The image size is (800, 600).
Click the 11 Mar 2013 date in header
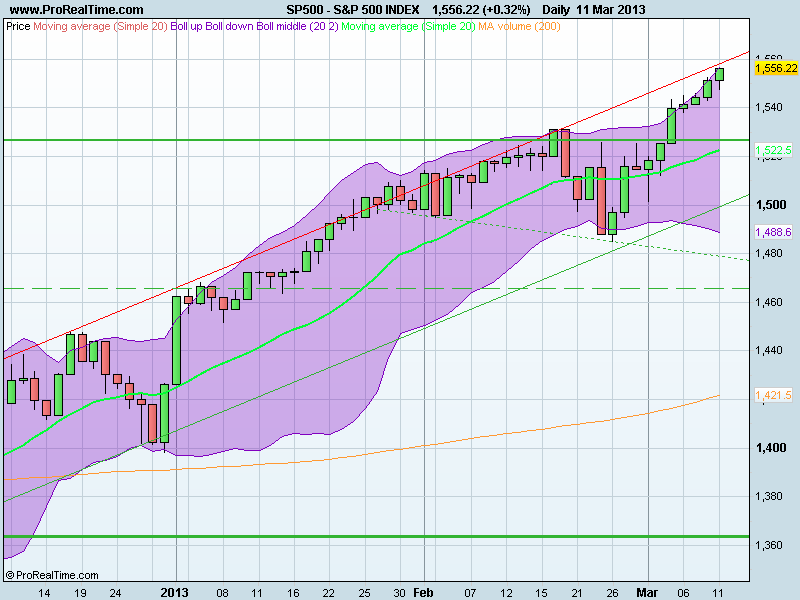(611, 10)
